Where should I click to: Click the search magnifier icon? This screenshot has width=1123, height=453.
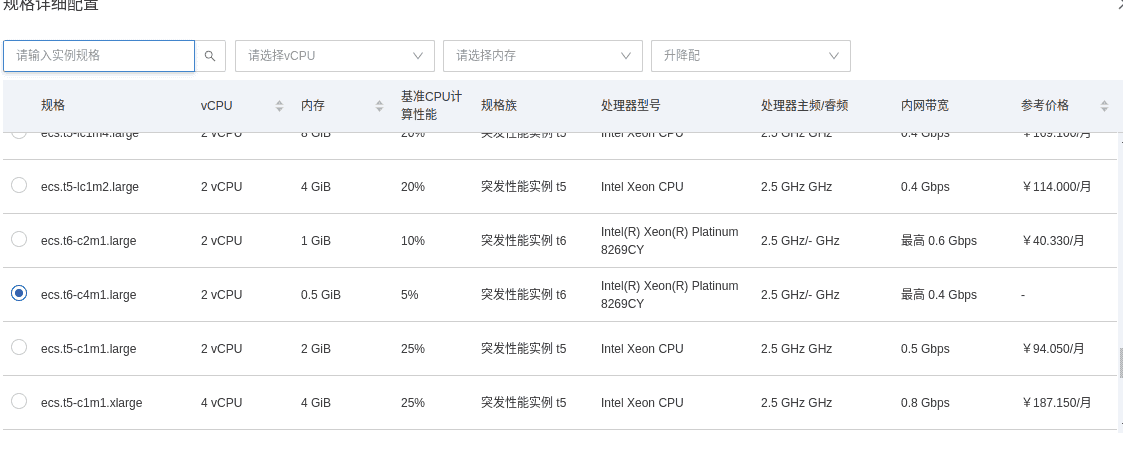pos(210,56)
